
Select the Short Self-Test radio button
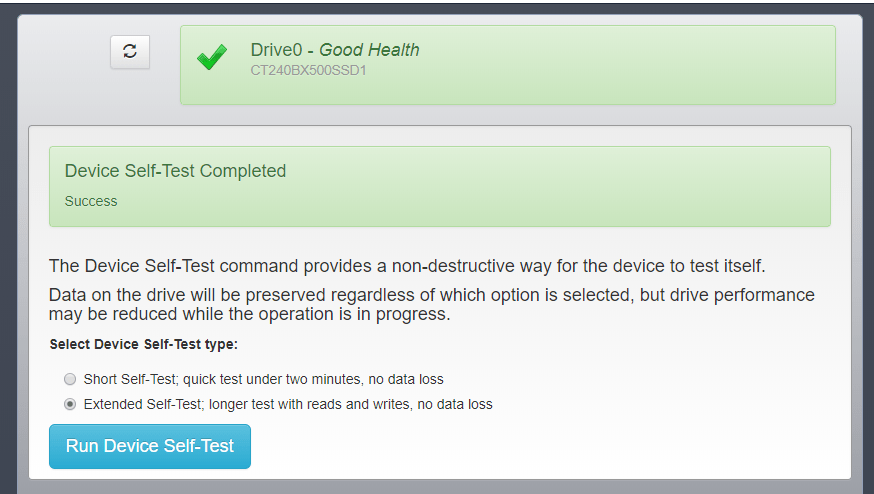pyautogui.click(x=70, y=380)
